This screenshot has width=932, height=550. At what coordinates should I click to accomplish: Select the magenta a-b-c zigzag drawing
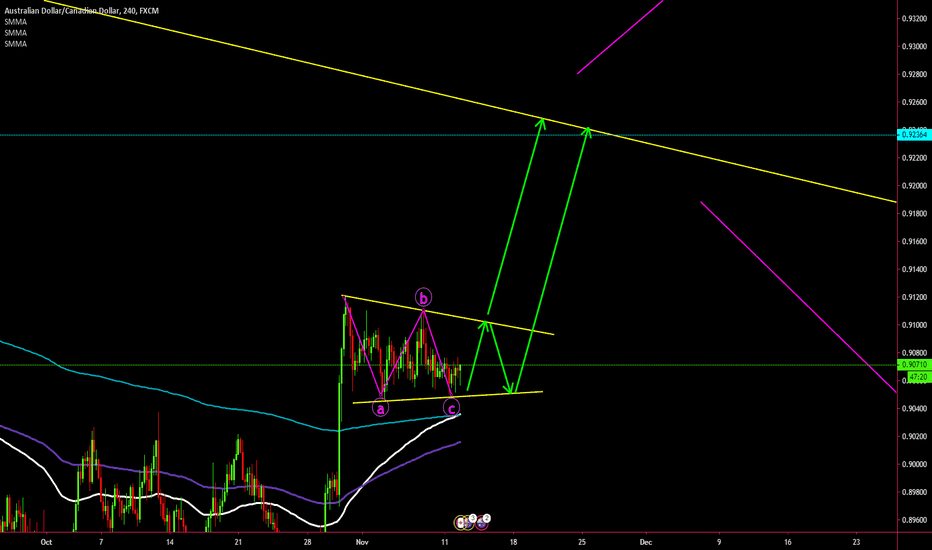click(x=401, y=353)
